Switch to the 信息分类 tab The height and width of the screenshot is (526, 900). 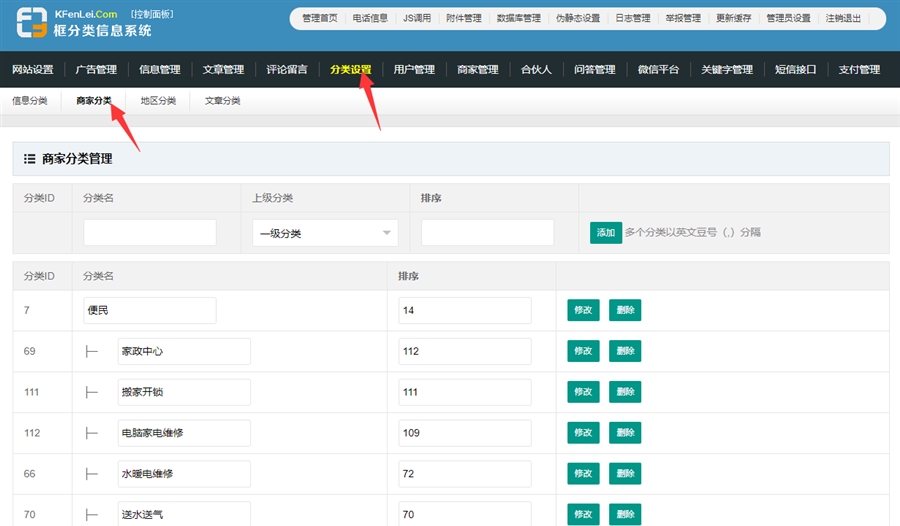tap(30, 101)
